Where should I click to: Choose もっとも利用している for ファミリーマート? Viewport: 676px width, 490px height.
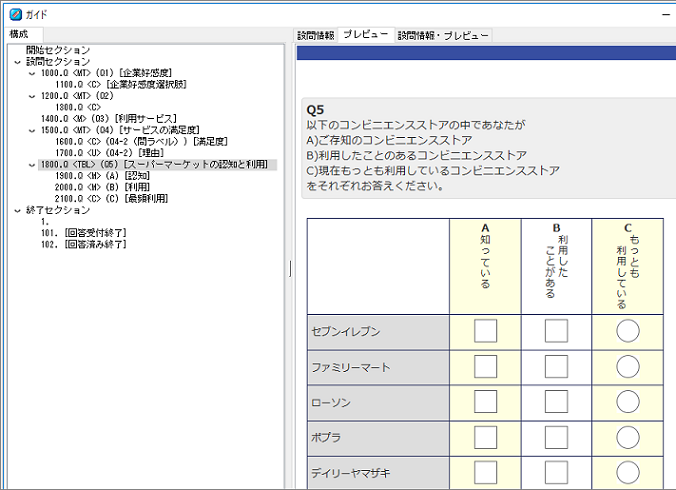628,367
